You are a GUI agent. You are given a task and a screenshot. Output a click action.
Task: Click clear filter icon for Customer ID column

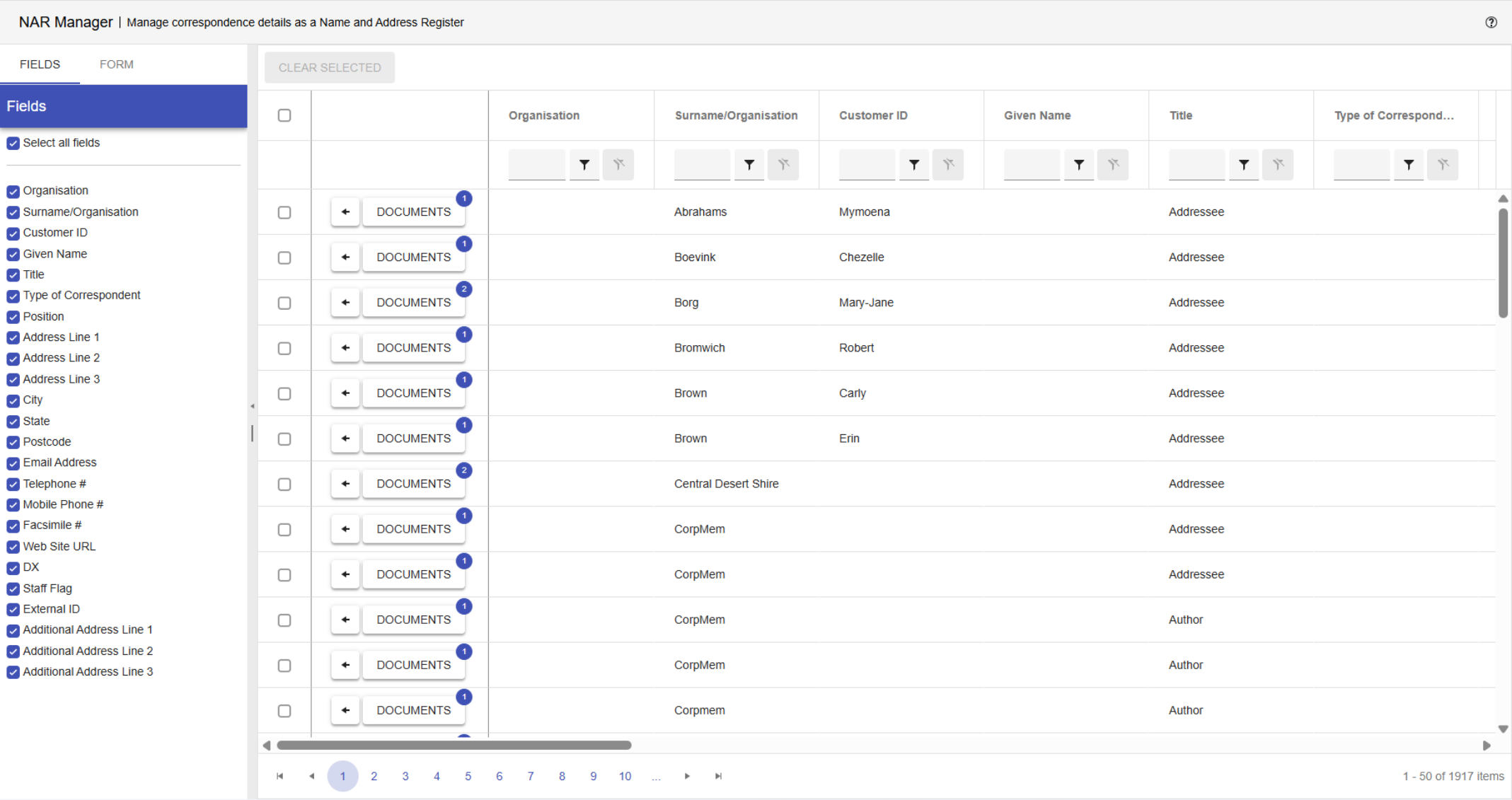[948, 165]
